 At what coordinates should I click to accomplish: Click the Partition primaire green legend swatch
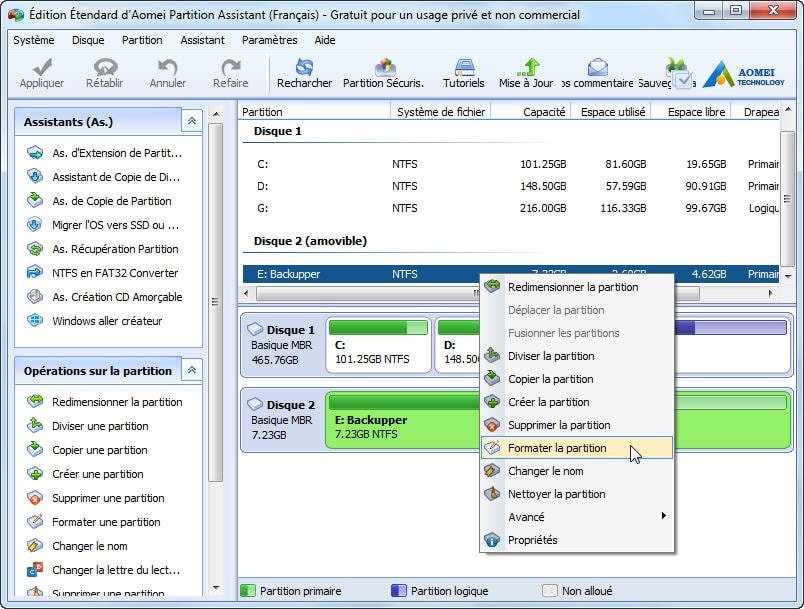click(x=248, y=591)
